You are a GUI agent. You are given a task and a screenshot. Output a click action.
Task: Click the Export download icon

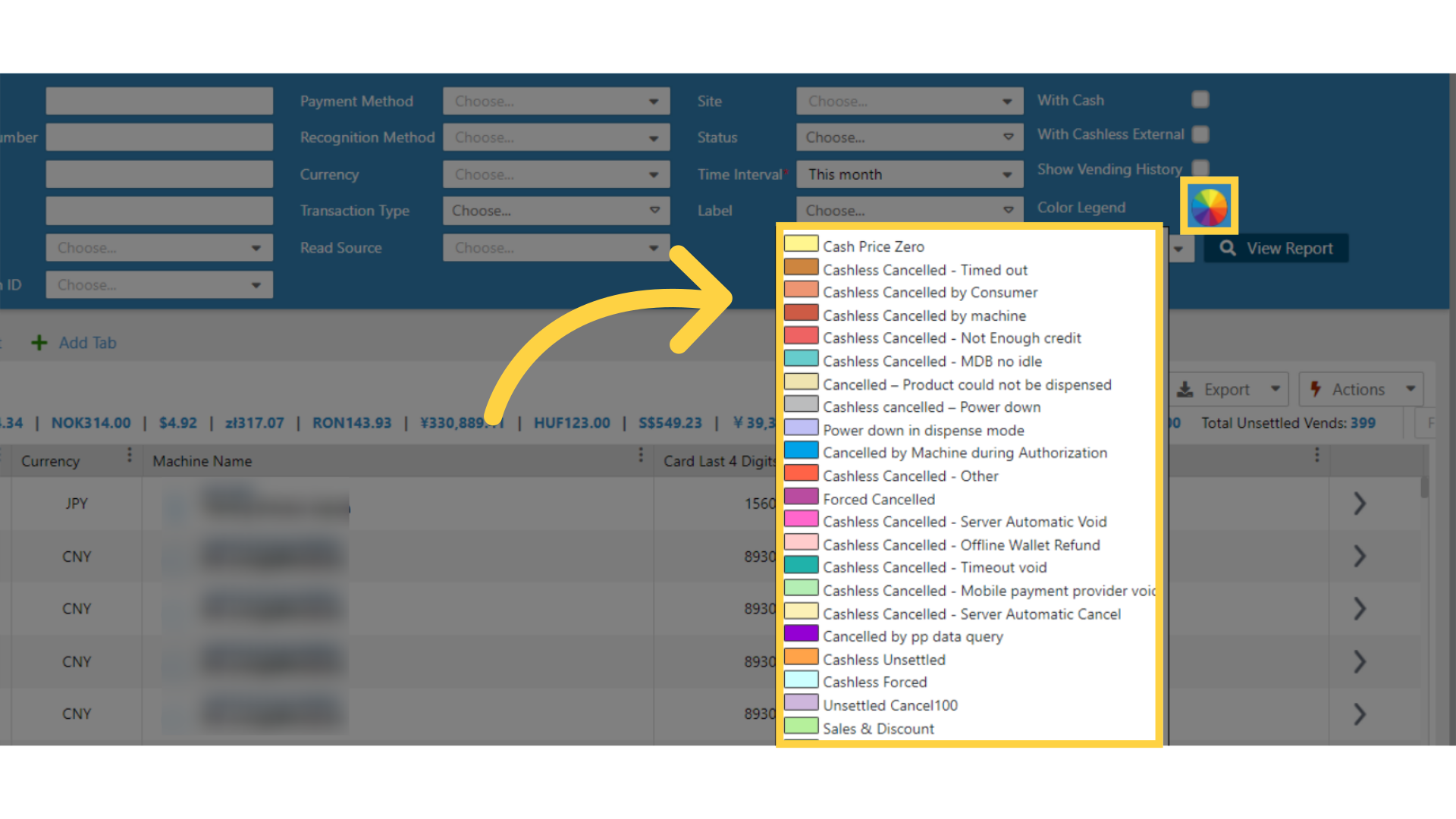point(1185,390)
